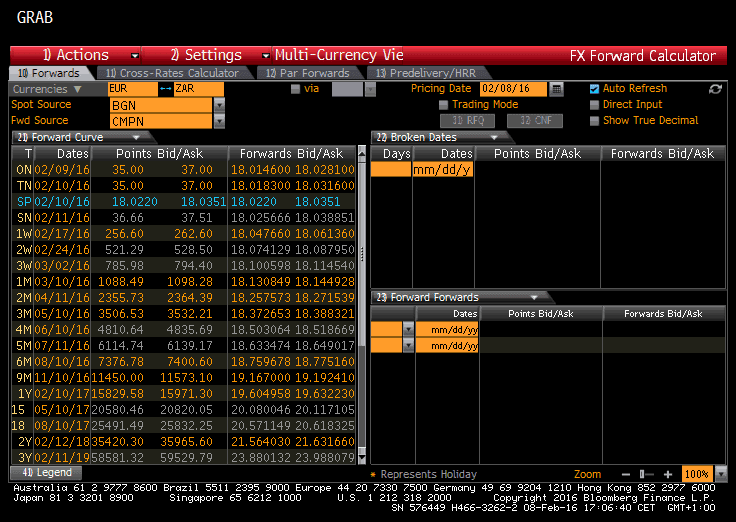Open first Forward Forwards tenor dropdown
This screenshot has height=522, width=736.
click(x=408, y=330)
